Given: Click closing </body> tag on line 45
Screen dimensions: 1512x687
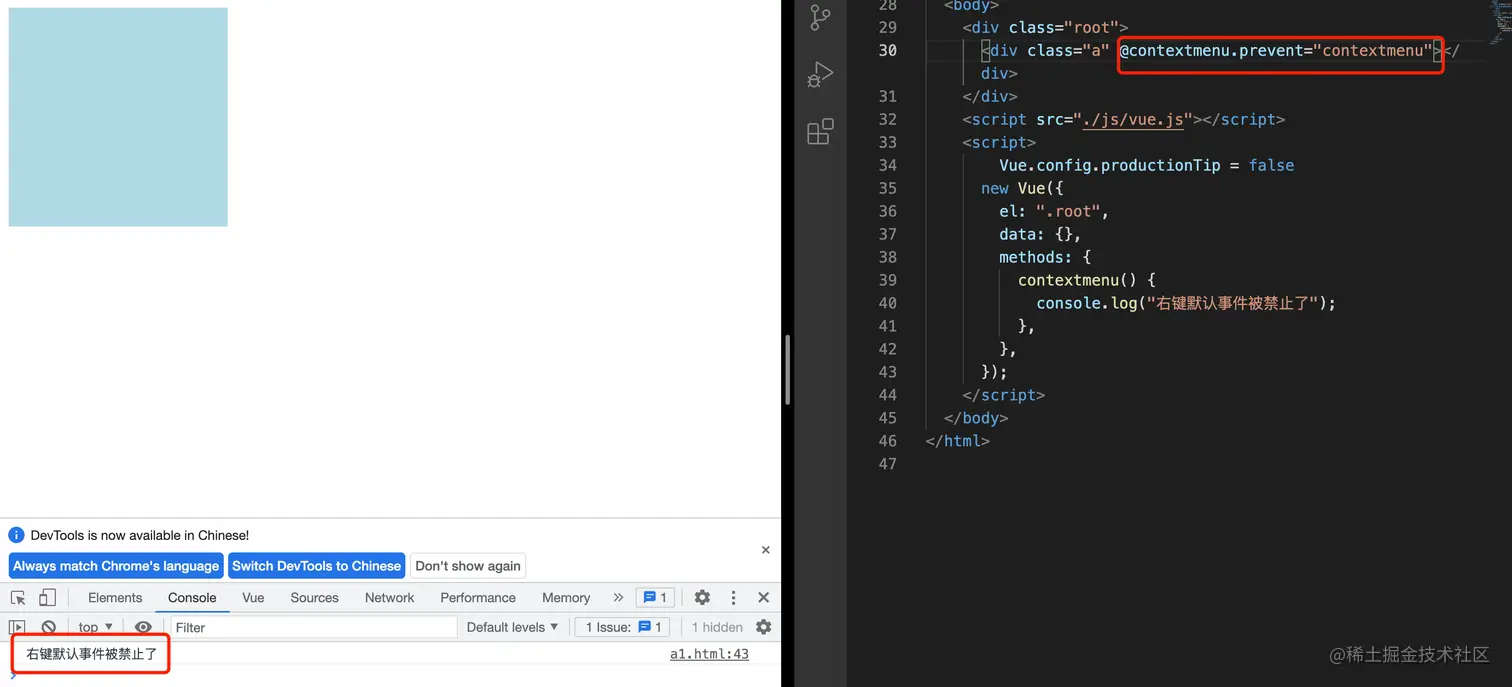Looking at the screenshot, I should pos(976,418).
